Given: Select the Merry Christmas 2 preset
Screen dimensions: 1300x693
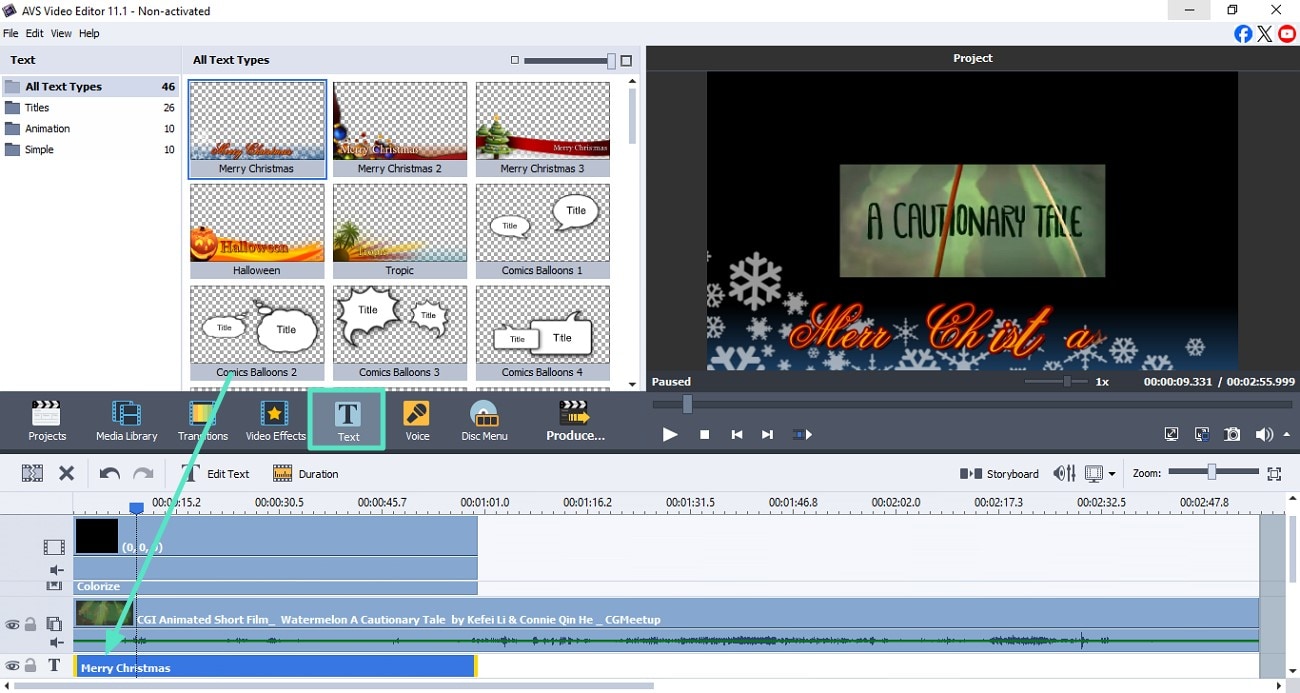Looking at the screenshot, I should point(400,129).
